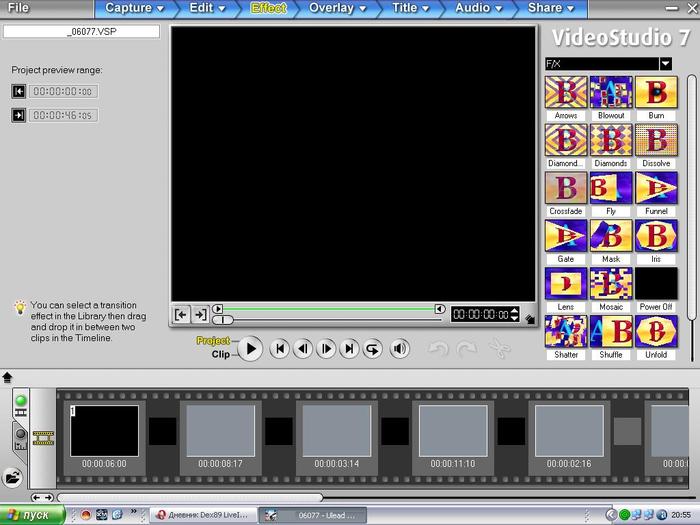Switch to the Edit step
Viewport: 700px width, 525px height.
coord(207,8)
